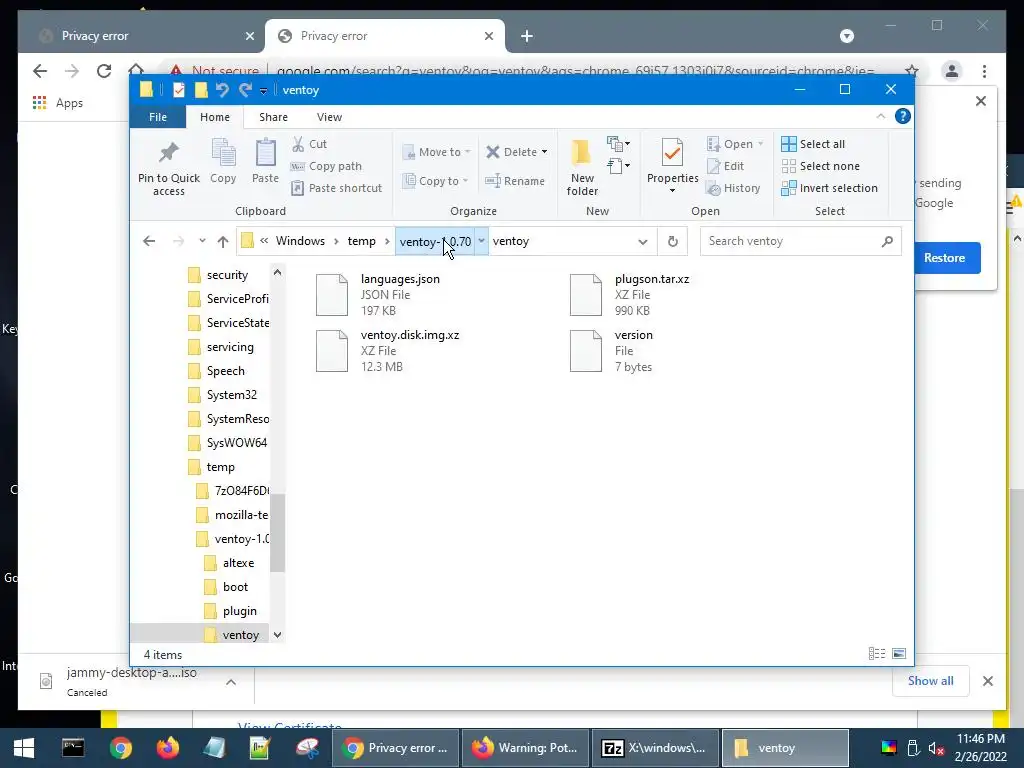Viewport: 1024px width, 768px height.
Task: Click Redo in the quick access toolbar
Action: tap(246, 89)
